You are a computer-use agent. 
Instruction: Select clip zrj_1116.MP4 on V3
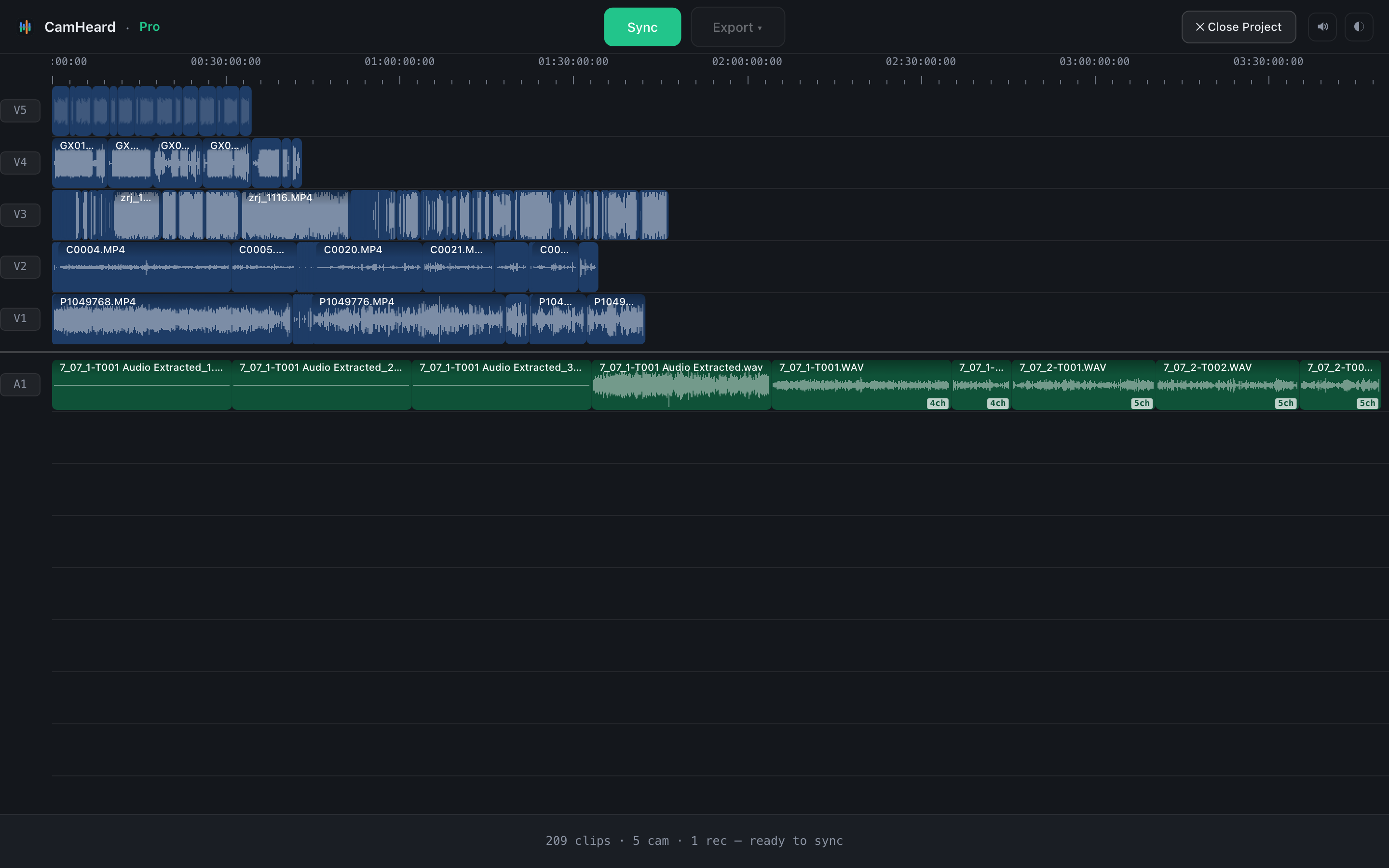pyautogui.click(x=295, y=215)
